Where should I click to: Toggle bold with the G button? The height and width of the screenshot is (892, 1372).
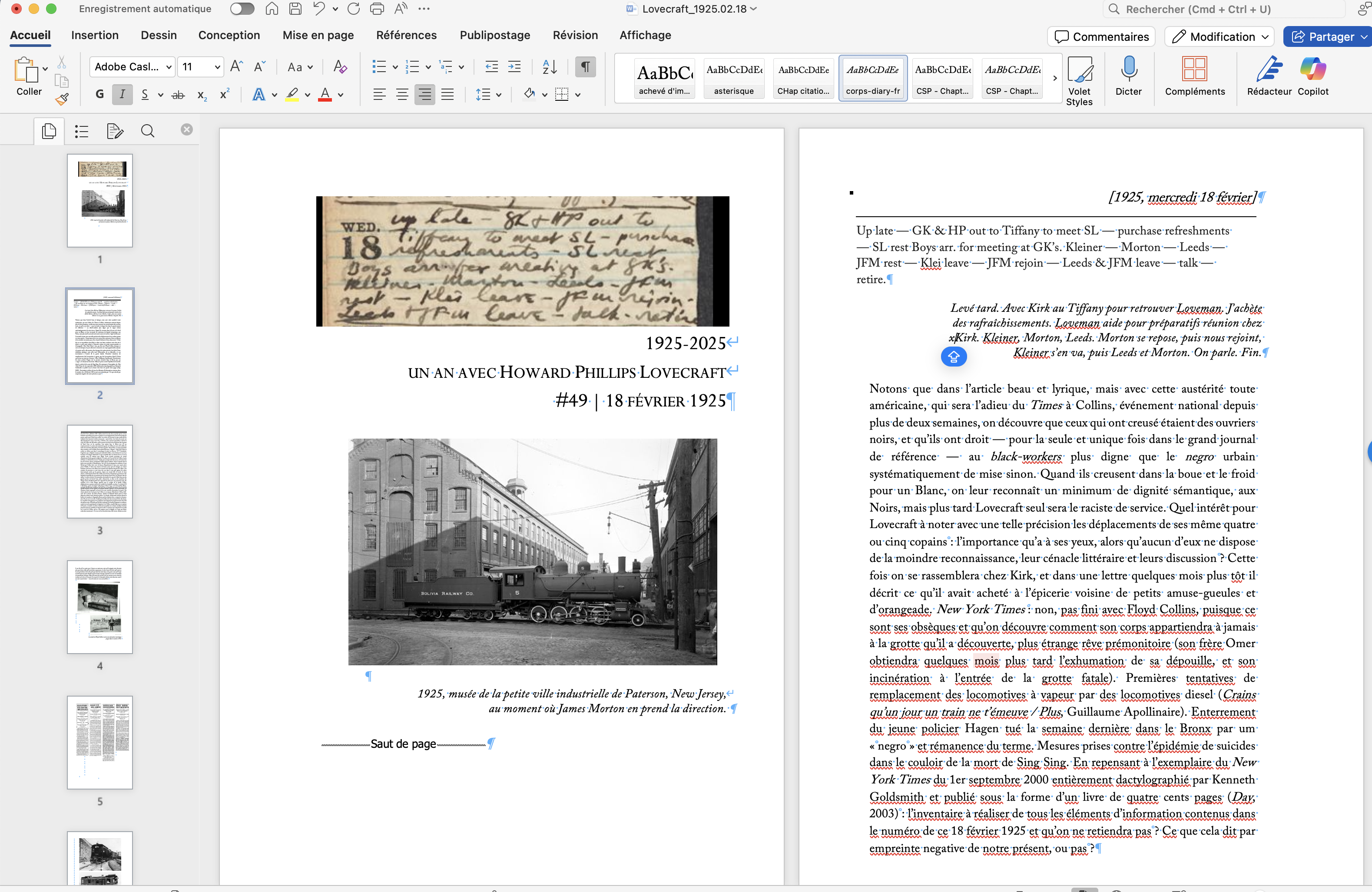(100, 95)
